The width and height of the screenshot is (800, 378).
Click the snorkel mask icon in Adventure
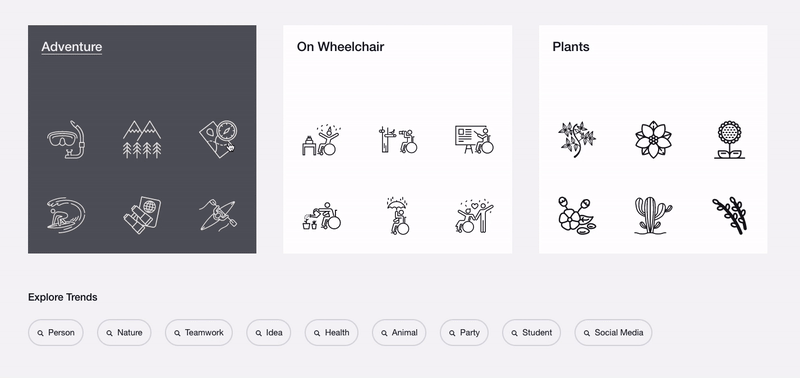point(66,139)
